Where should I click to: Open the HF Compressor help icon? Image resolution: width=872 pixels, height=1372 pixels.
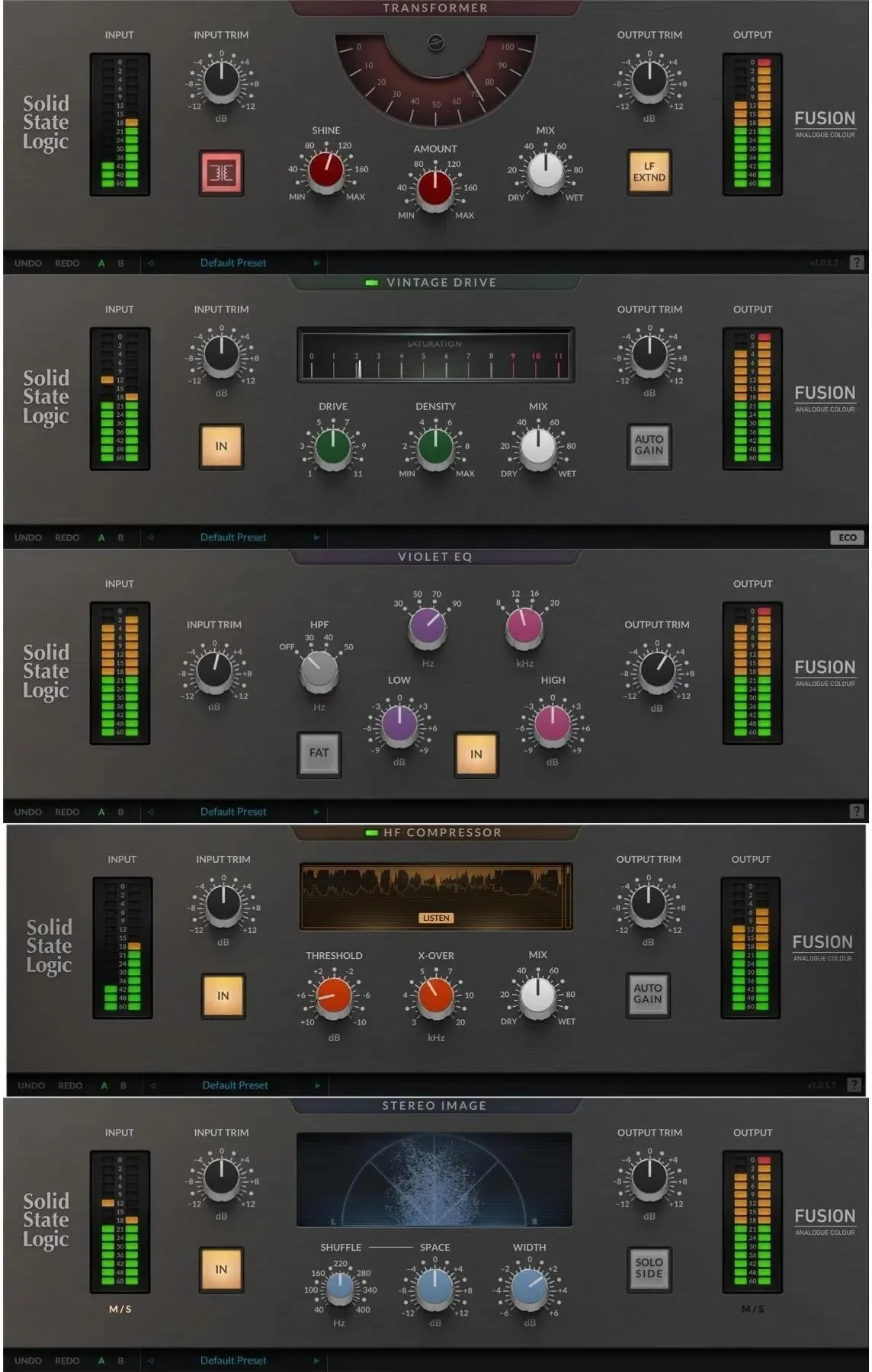[x=854, y=1085]
